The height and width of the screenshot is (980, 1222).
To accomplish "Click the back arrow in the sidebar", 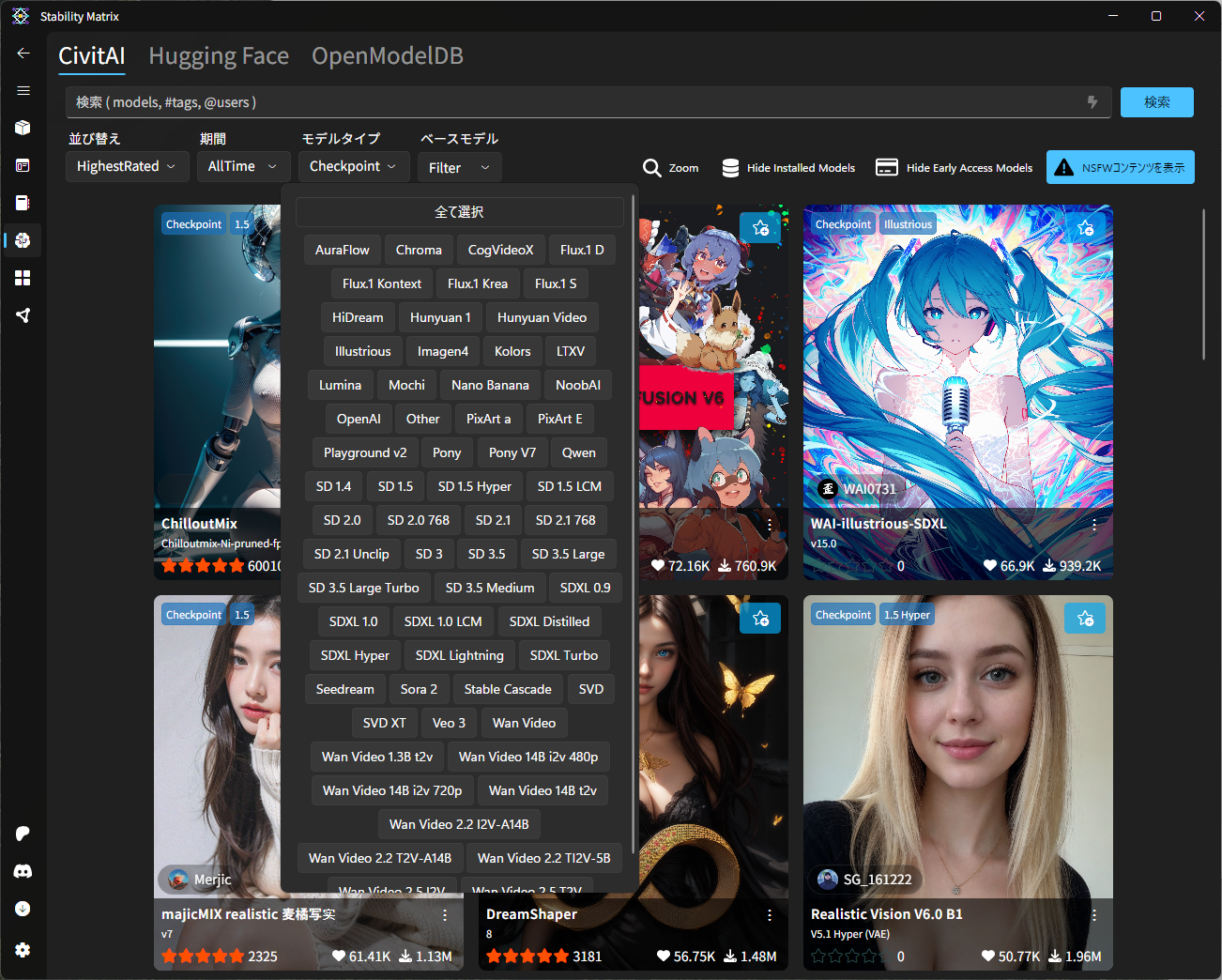I will click(23, 54).
